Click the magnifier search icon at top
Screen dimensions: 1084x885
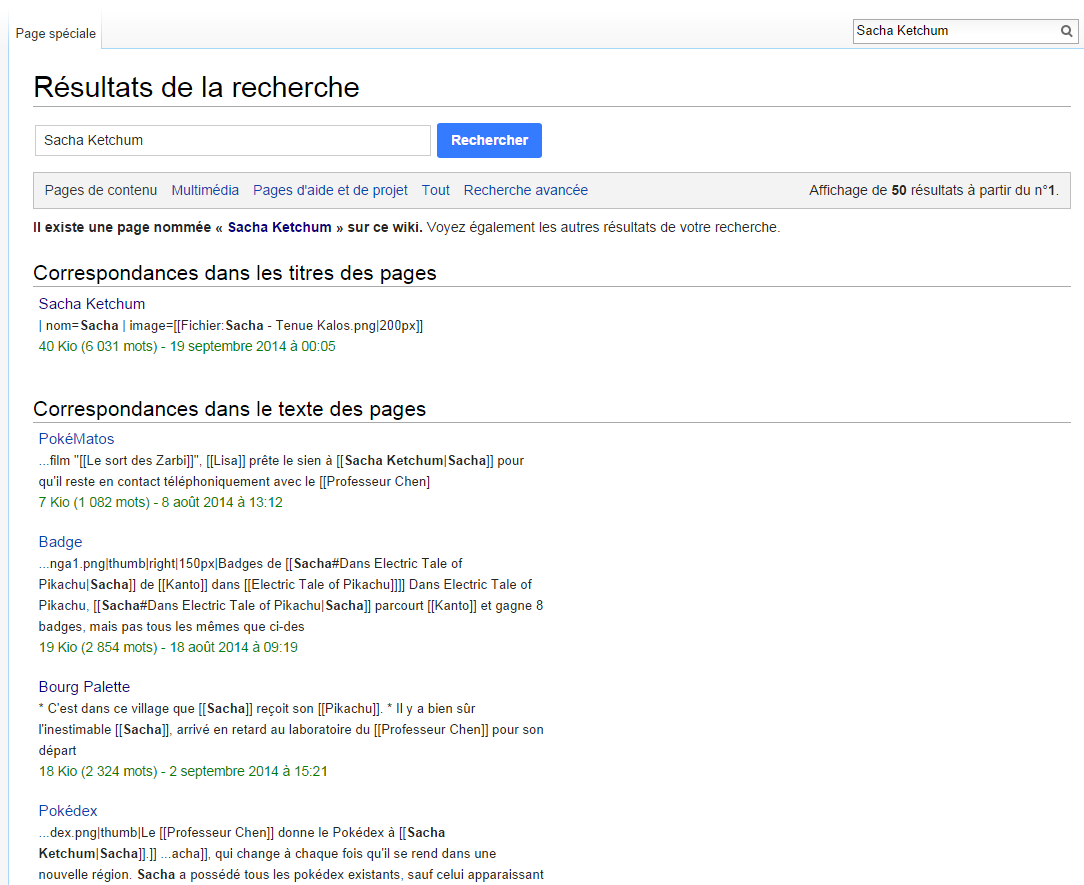[1067, 31]
